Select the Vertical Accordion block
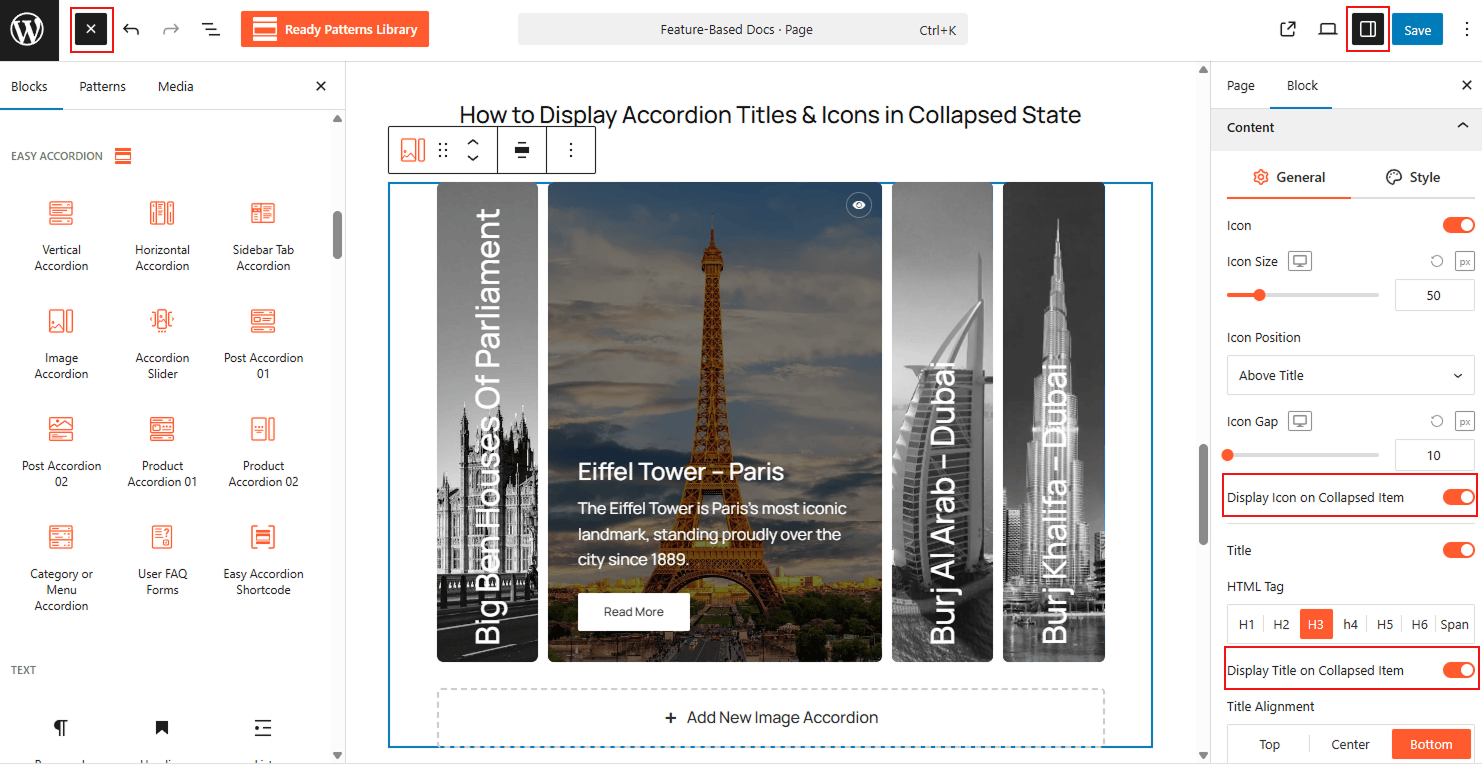The width and height of the screenshot is (1482, 766). [61, 235]
